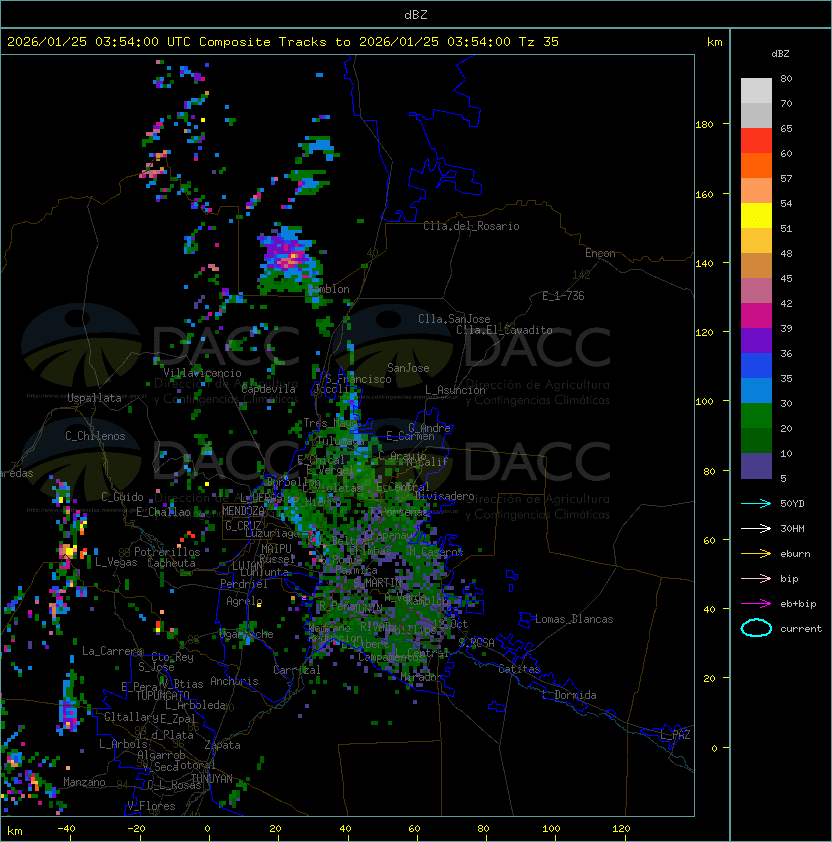Click the 'Clla.SanJose' label
832x842 pixels.
(454, 319)
